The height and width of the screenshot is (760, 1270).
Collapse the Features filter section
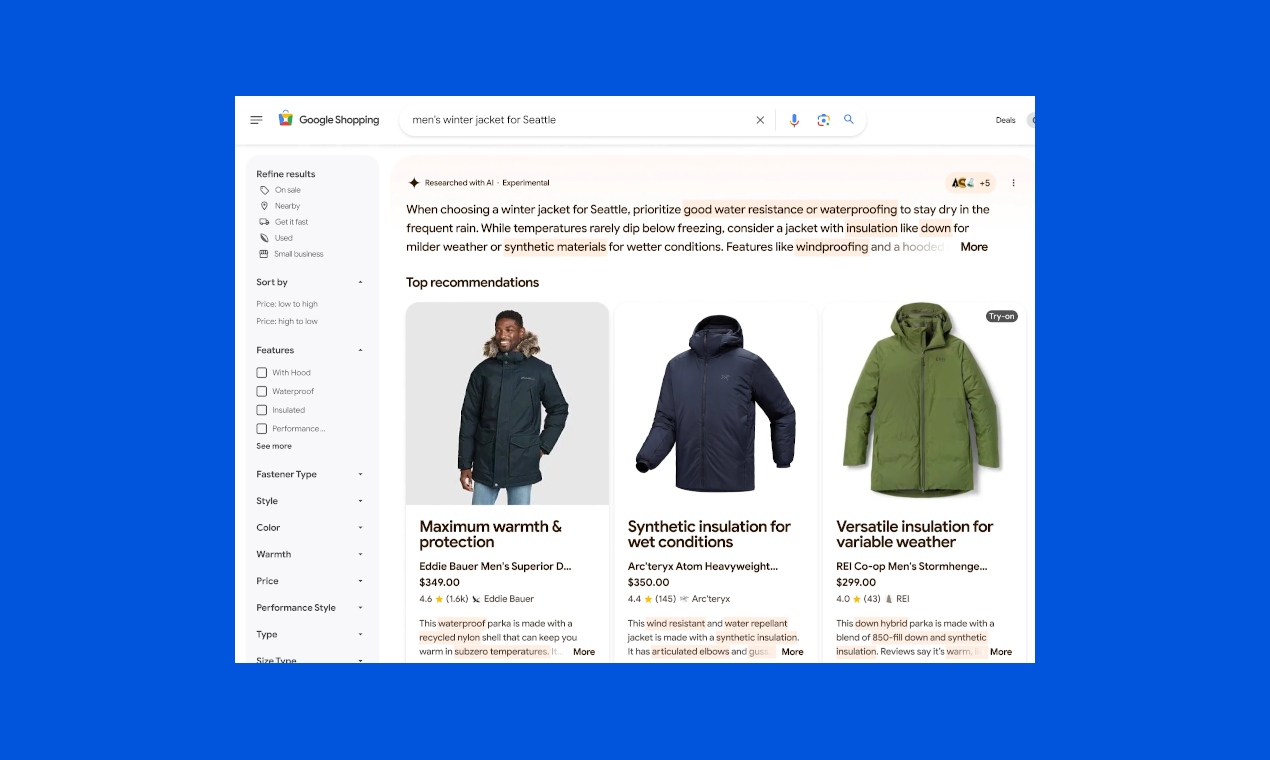click(x=360, y=350)
